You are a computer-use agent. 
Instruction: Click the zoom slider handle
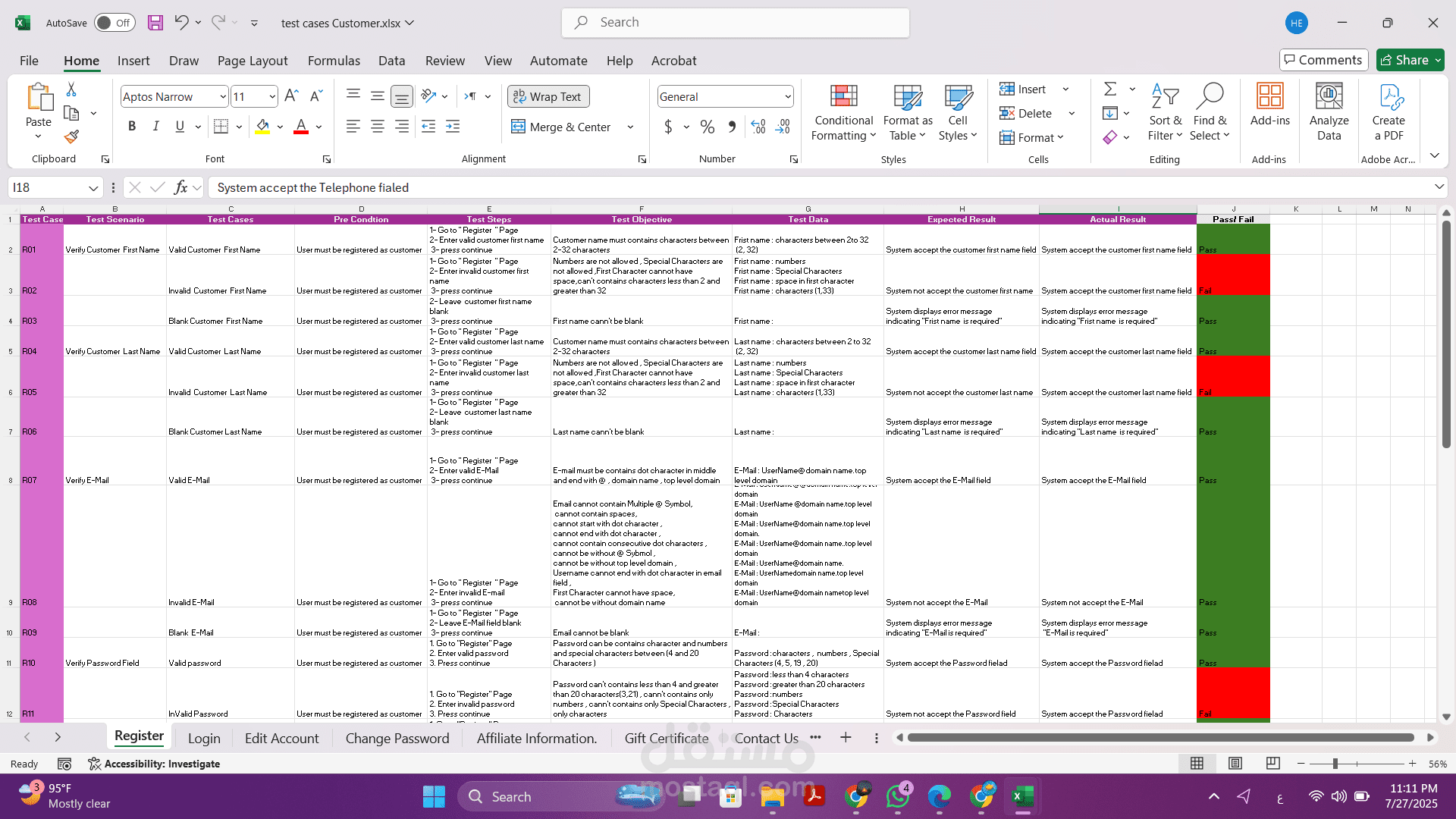1335,764
